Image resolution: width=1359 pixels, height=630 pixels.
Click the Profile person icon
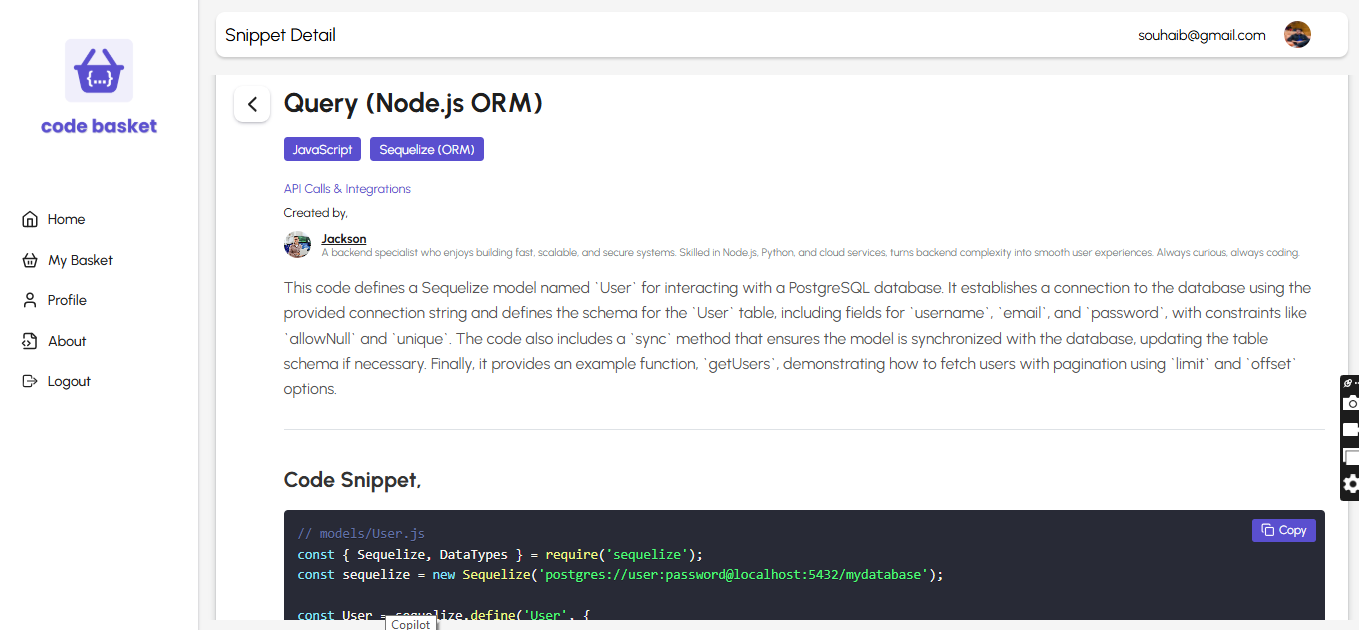tap(30, 300)
